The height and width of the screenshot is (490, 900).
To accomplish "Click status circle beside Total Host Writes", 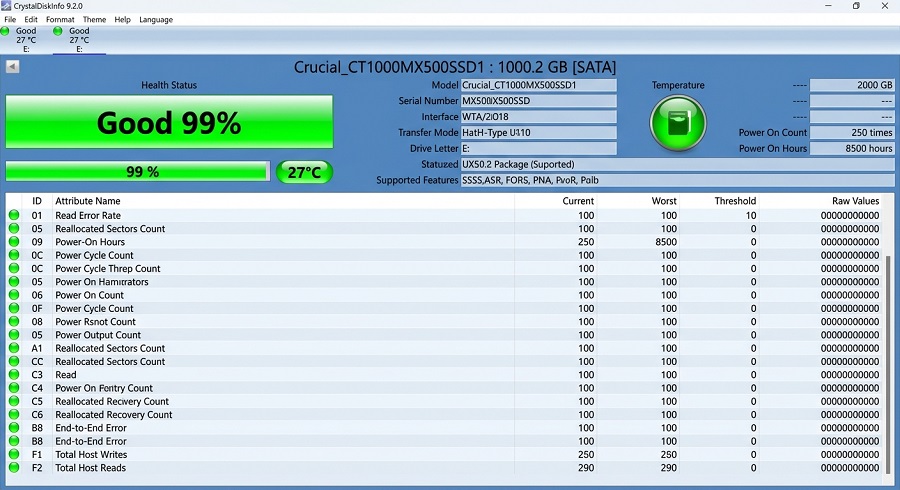I will point(14,454).
